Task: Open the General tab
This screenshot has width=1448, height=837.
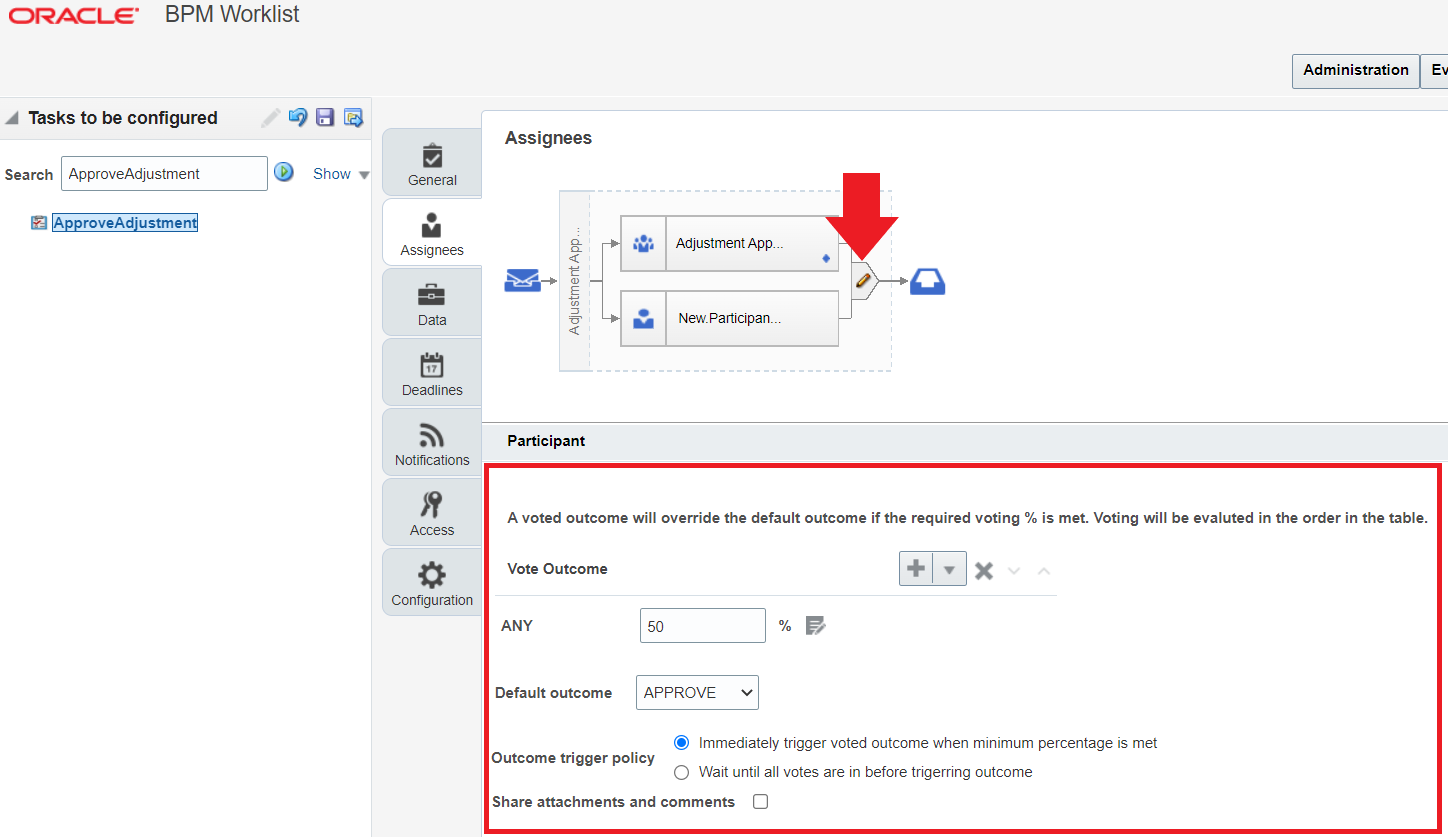Action: (x=432, y=163)
